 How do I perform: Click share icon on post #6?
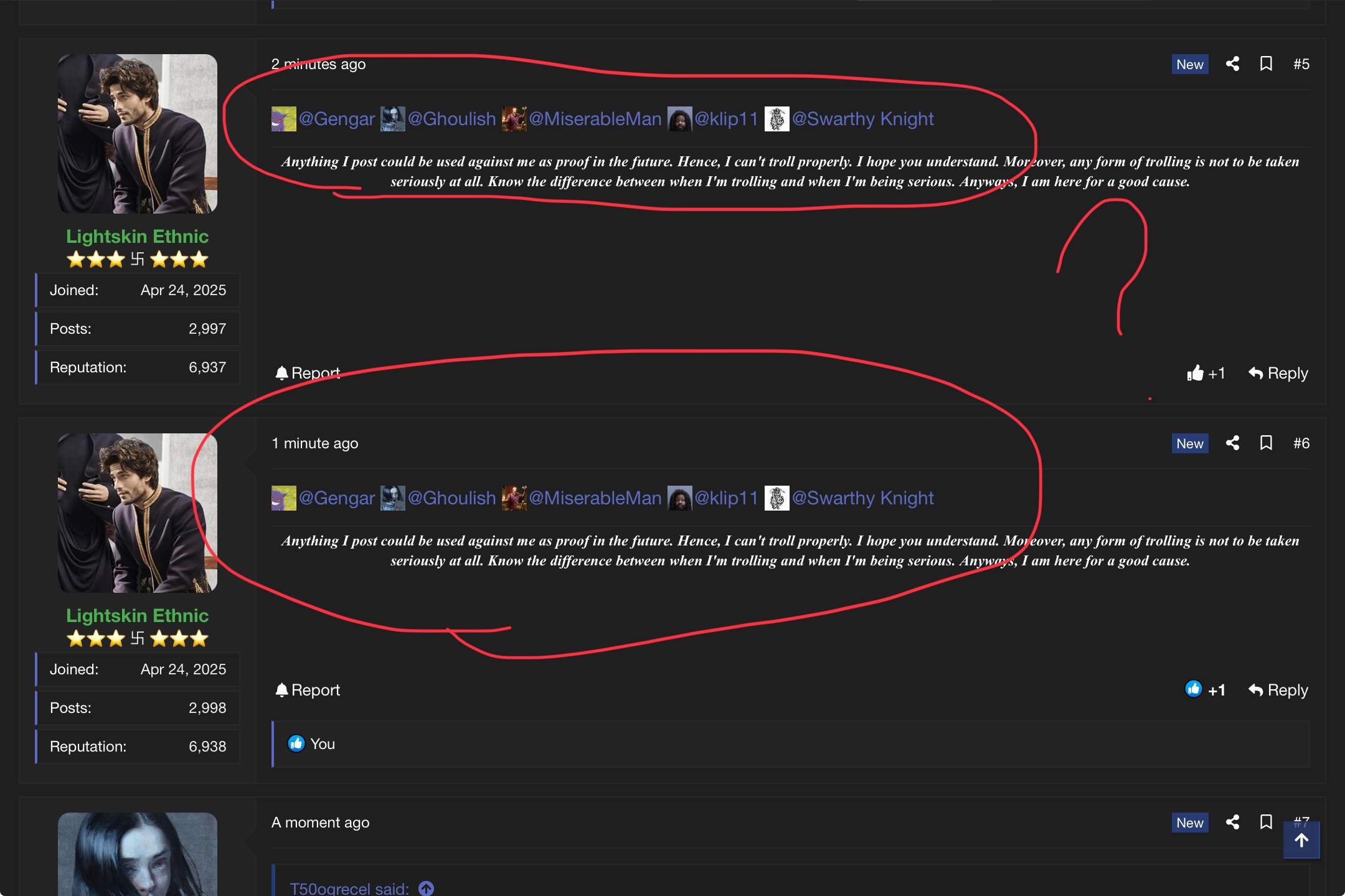[1232, 443]
